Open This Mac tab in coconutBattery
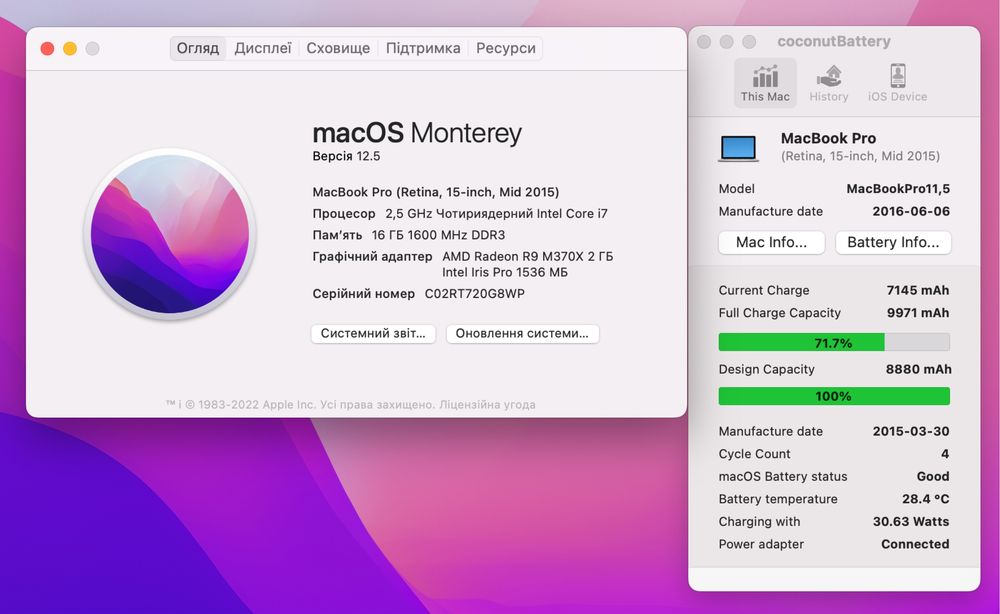This screenshot has height=614, width=1000. (765, 83)
